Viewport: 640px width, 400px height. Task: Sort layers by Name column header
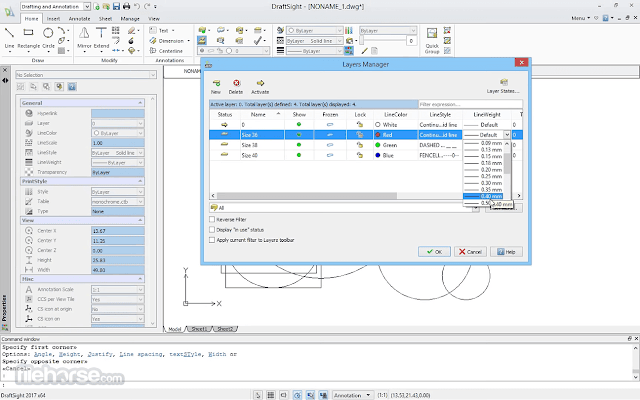[x=261, y=115]
